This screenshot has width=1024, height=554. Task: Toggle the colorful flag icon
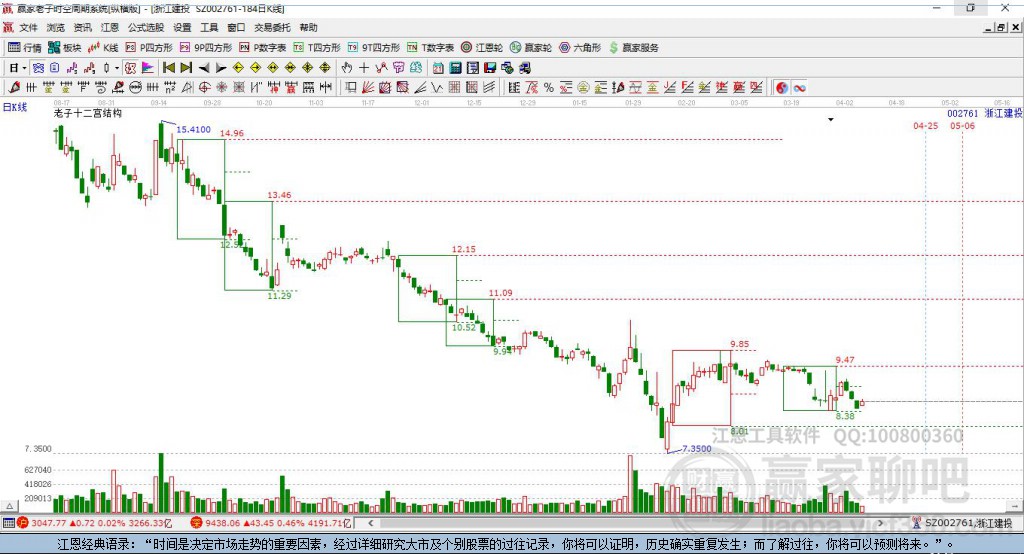[x=148, y=68]
